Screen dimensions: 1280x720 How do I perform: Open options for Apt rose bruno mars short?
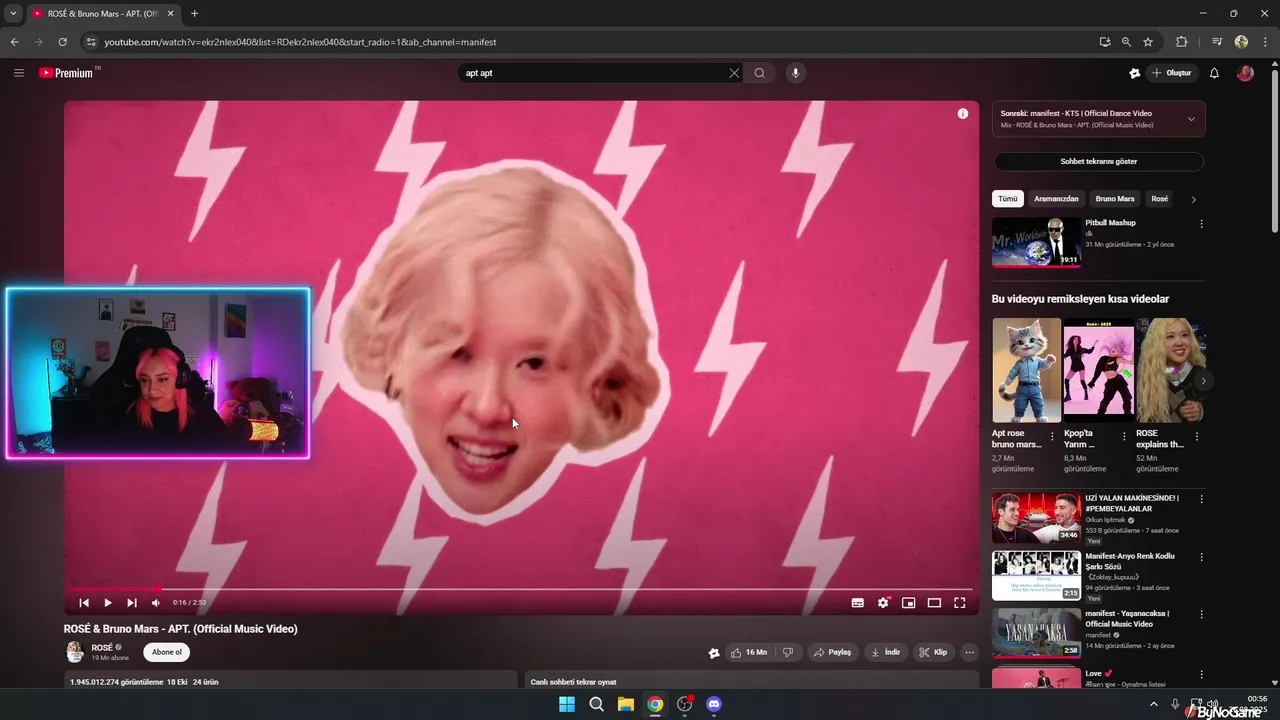pos(1052,436)
